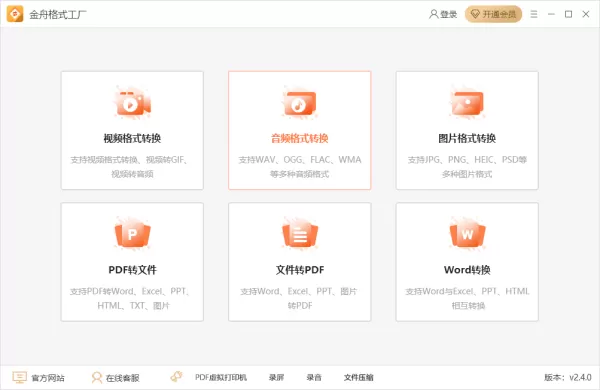Screen dimensions: 600x390
Task: Open the 图片格式转换 title
Action: pos(467,138)
